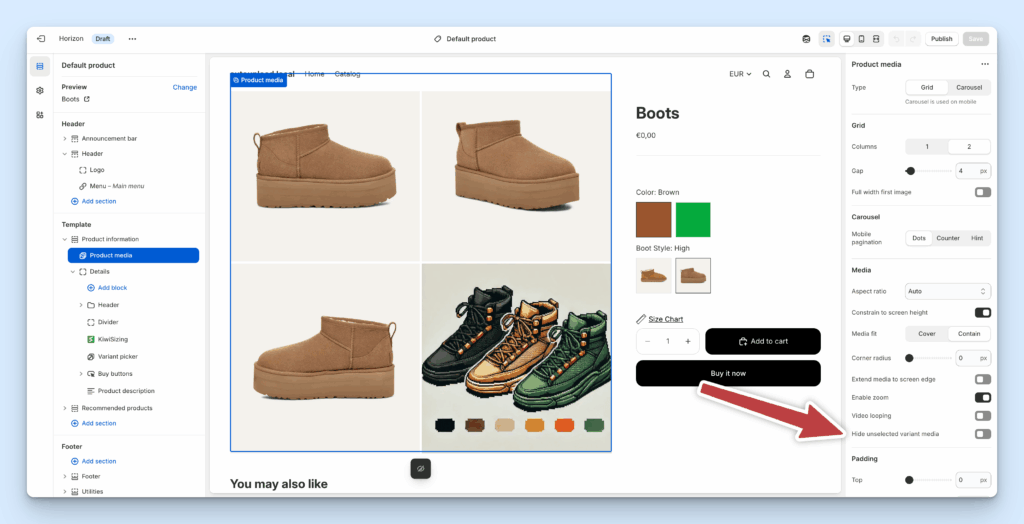Enable Hide unselected variant media toggle
The height and width of the screenshot is (524, 1024).
click(x=982, y=434)
